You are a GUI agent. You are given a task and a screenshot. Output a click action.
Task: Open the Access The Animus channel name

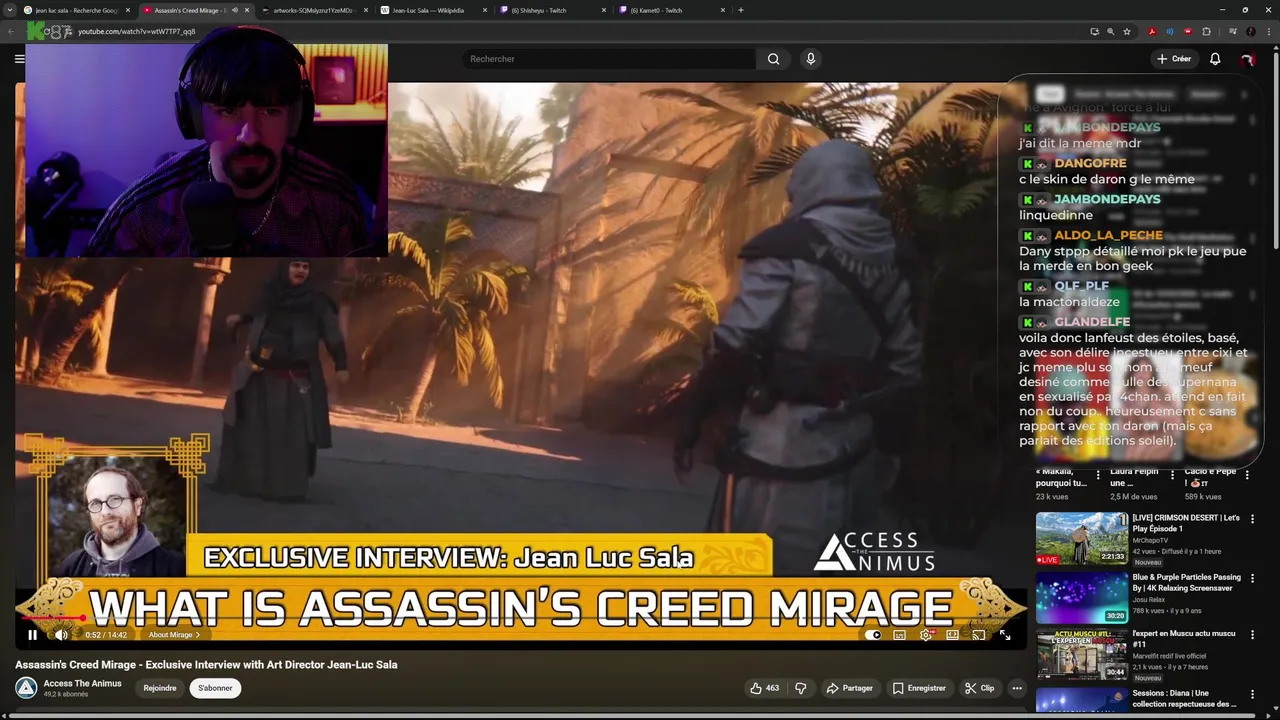[83, 683]
